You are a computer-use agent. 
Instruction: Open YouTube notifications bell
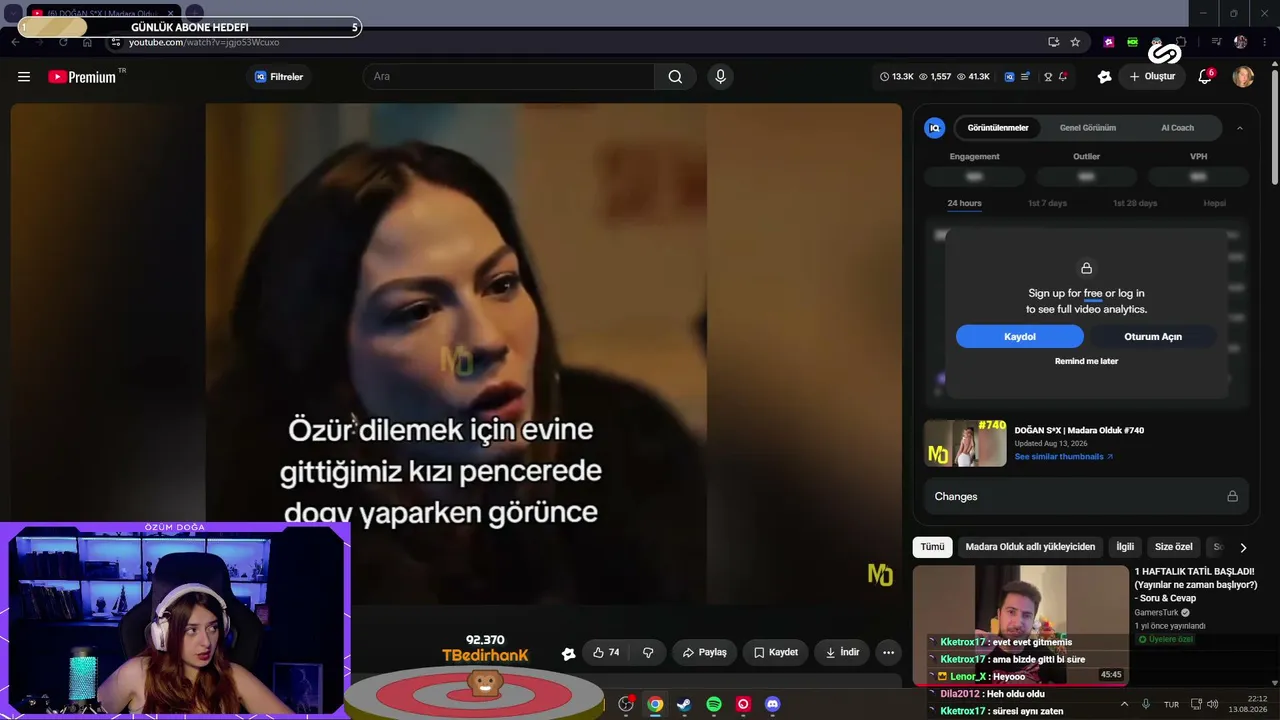pyautogui.click(x=1205, y=77)
